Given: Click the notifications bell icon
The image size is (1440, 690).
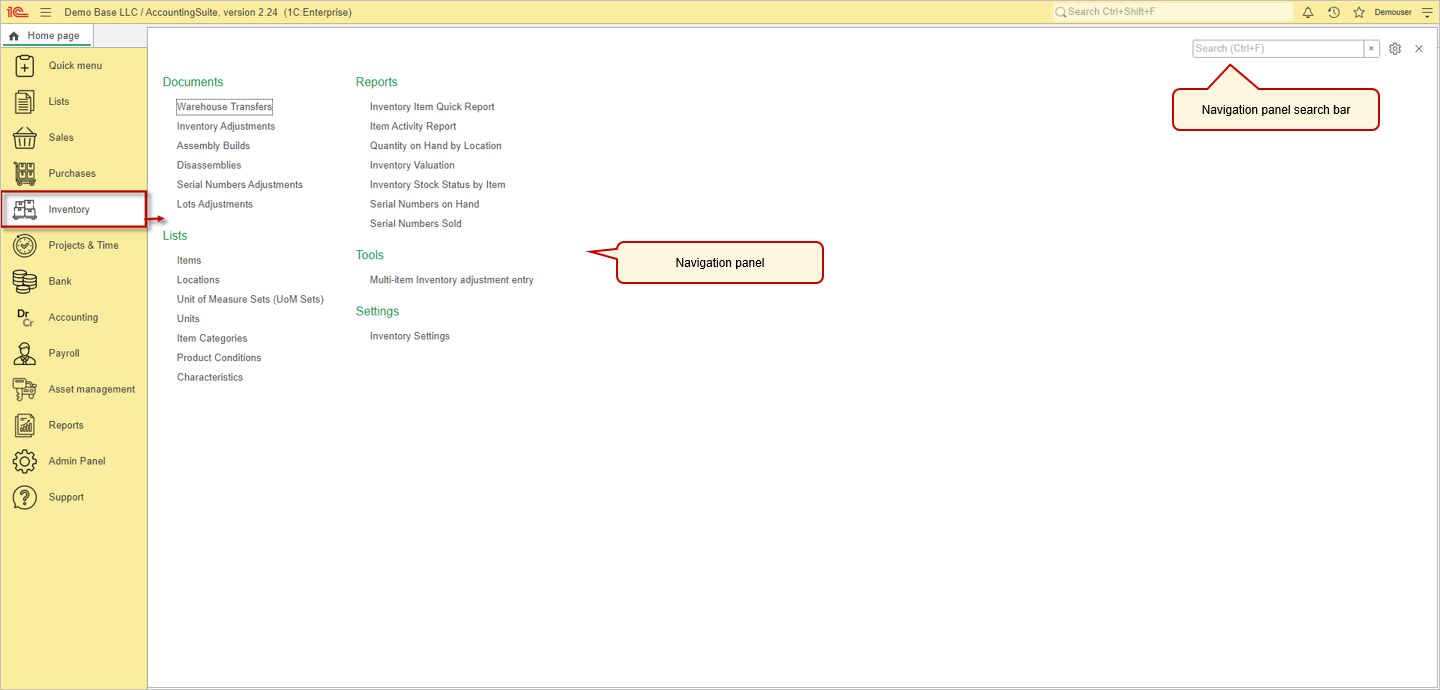Looking at the screenshot, I should (x=1308, y=12).
